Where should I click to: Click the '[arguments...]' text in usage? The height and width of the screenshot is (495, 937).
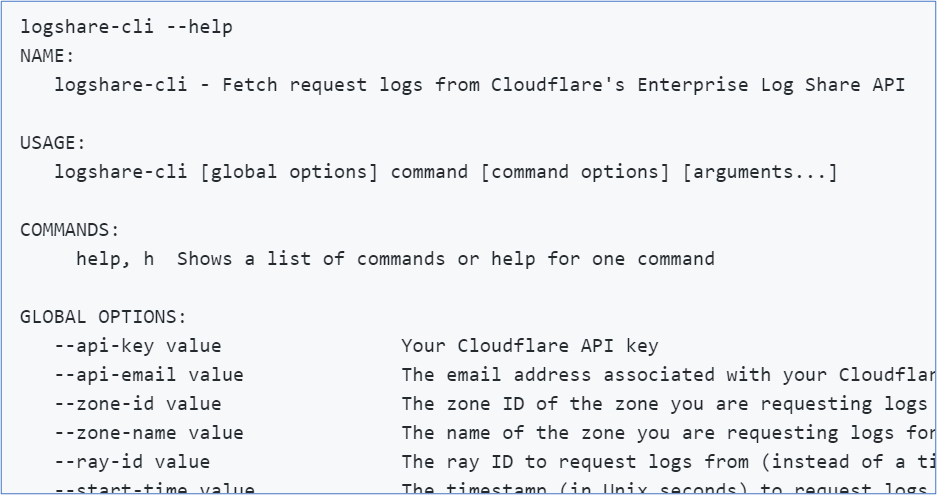[760, 172]
